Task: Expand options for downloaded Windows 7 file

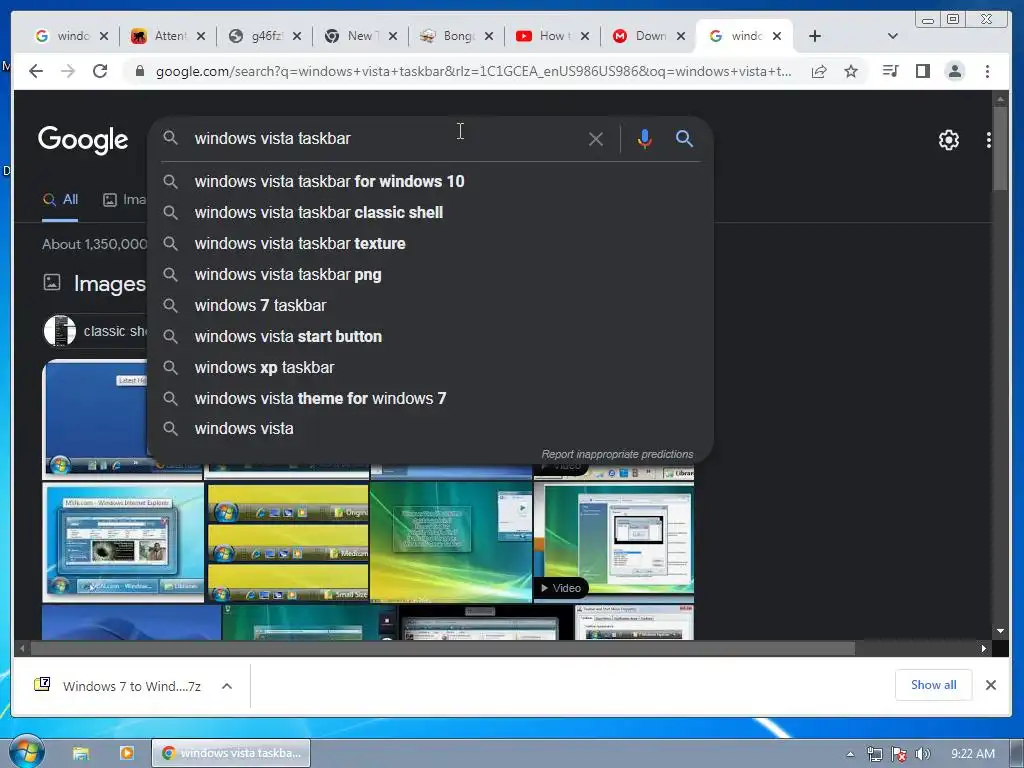Action: pos(227,686)
